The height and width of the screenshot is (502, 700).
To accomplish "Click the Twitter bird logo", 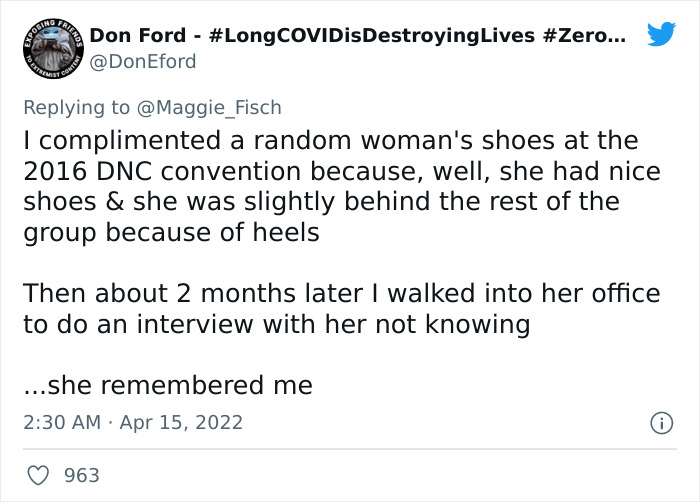I will (661, 35).
